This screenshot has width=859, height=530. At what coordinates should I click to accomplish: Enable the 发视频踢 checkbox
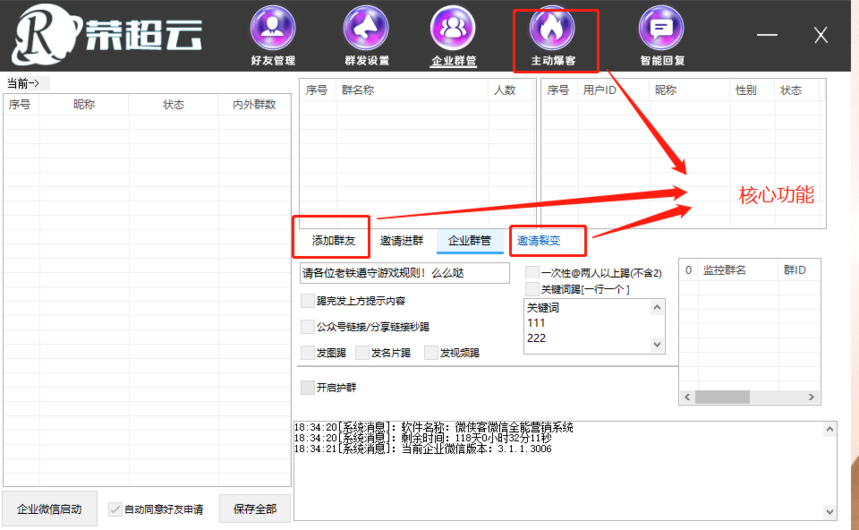click(431, 352)
